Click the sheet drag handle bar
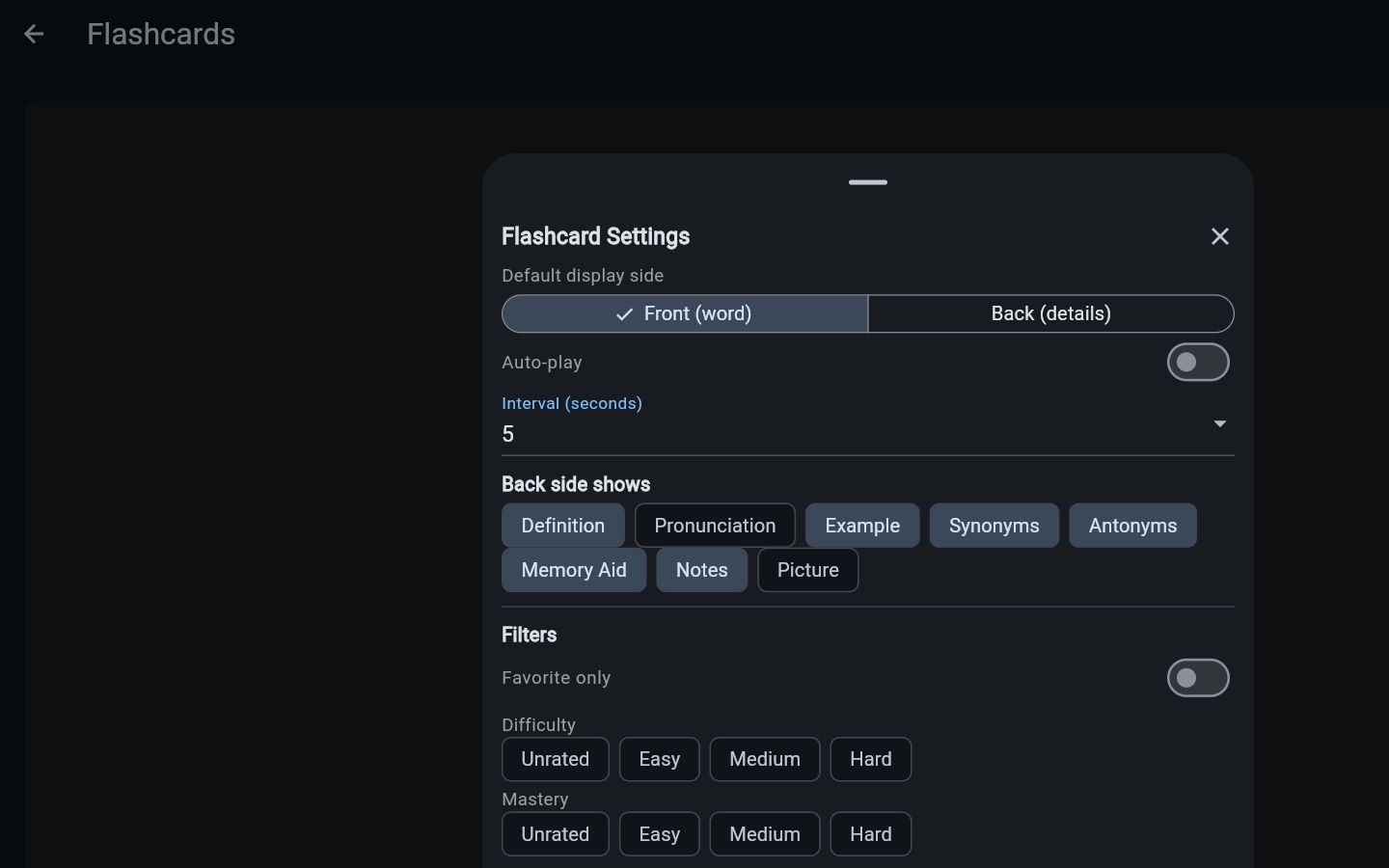Viewport: 1389px width, 868px height. [868, 182]
